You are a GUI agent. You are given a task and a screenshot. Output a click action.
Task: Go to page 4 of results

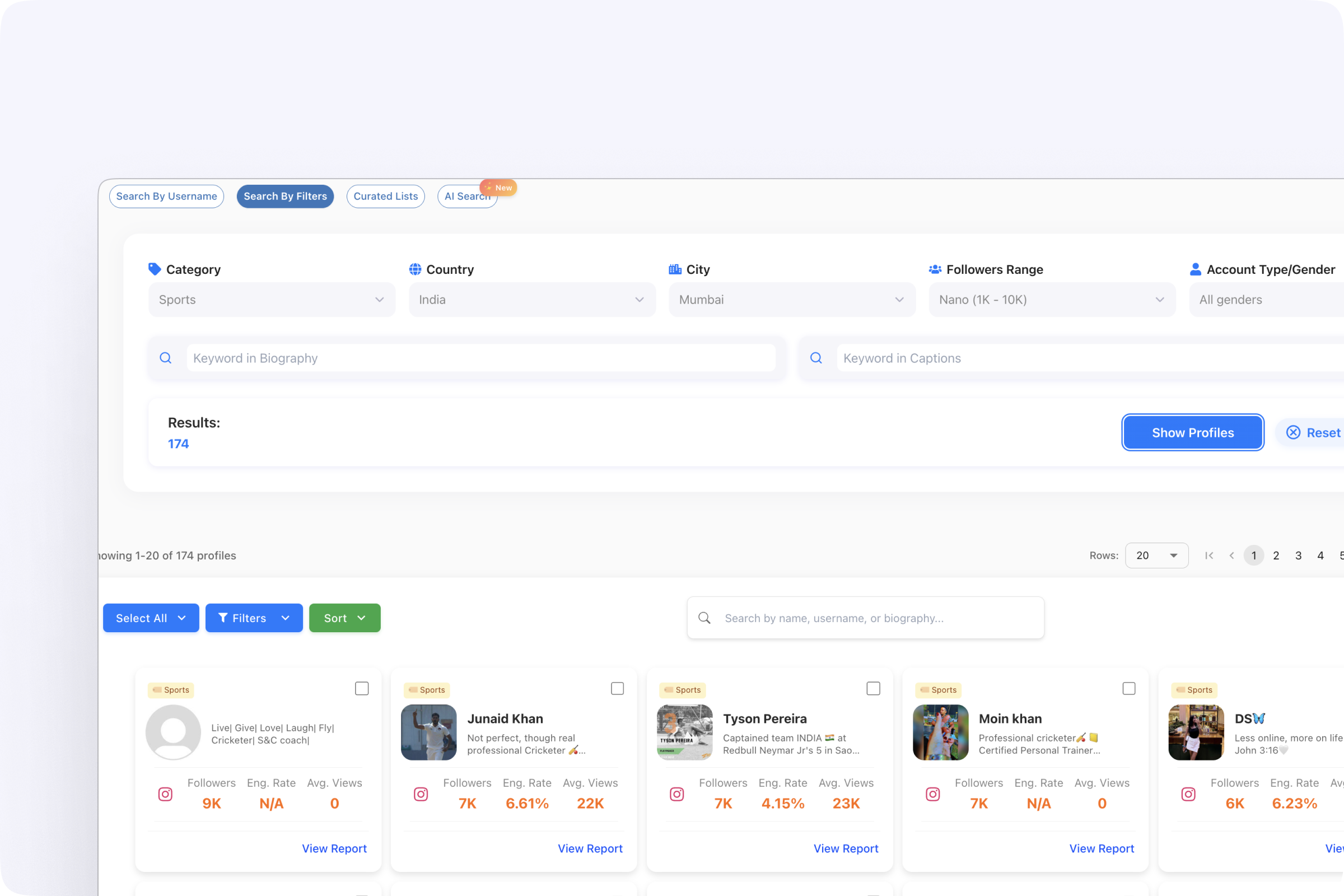1320,556
